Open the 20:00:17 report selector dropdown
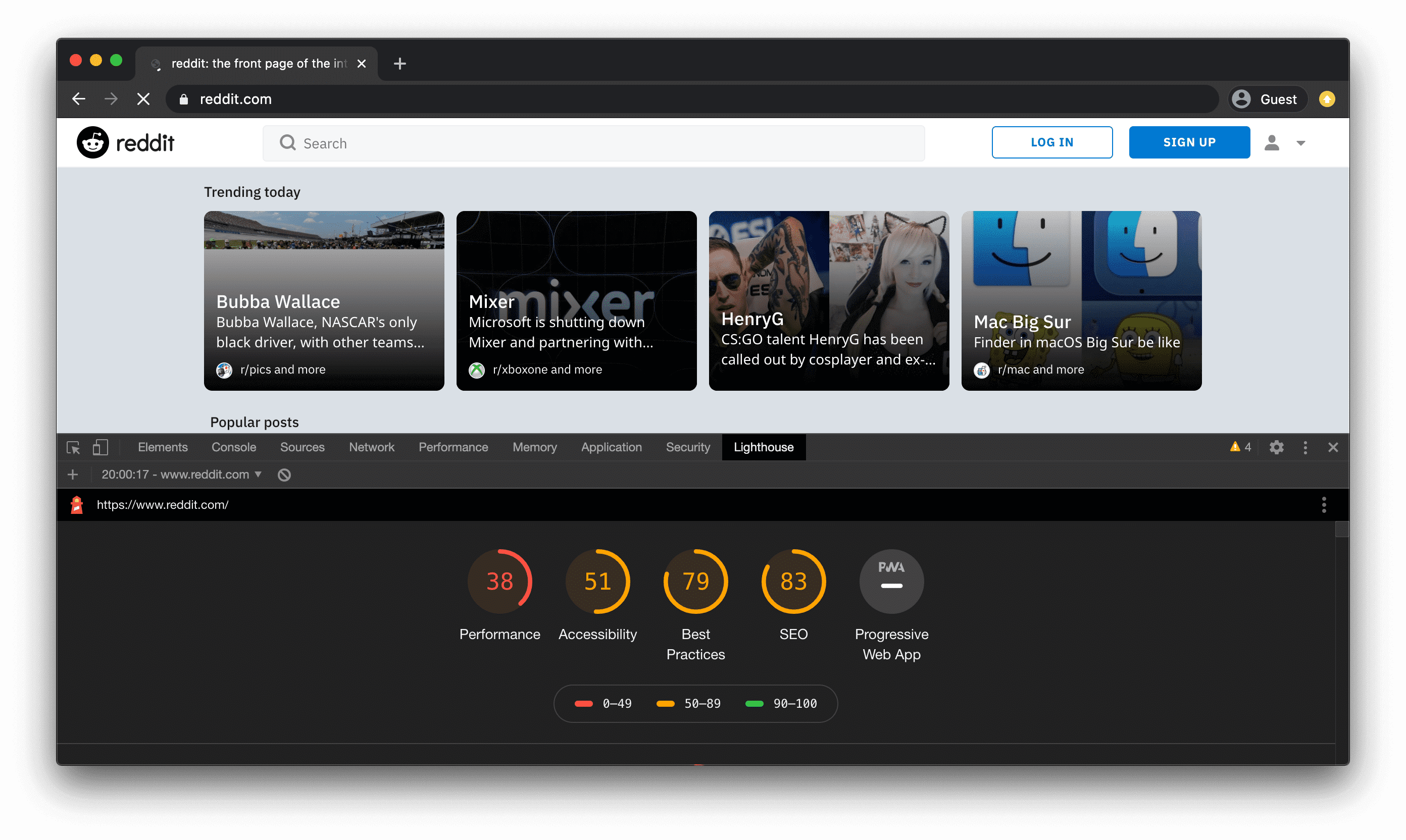The width and height of the screenshot is (1406, 840). [181, 475]
